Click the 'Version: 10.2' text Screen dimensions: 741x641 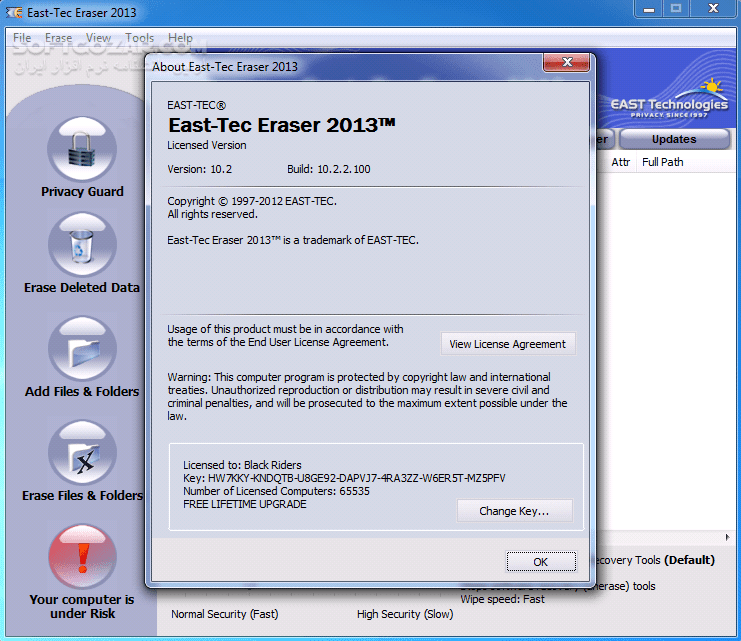point(199,169)
